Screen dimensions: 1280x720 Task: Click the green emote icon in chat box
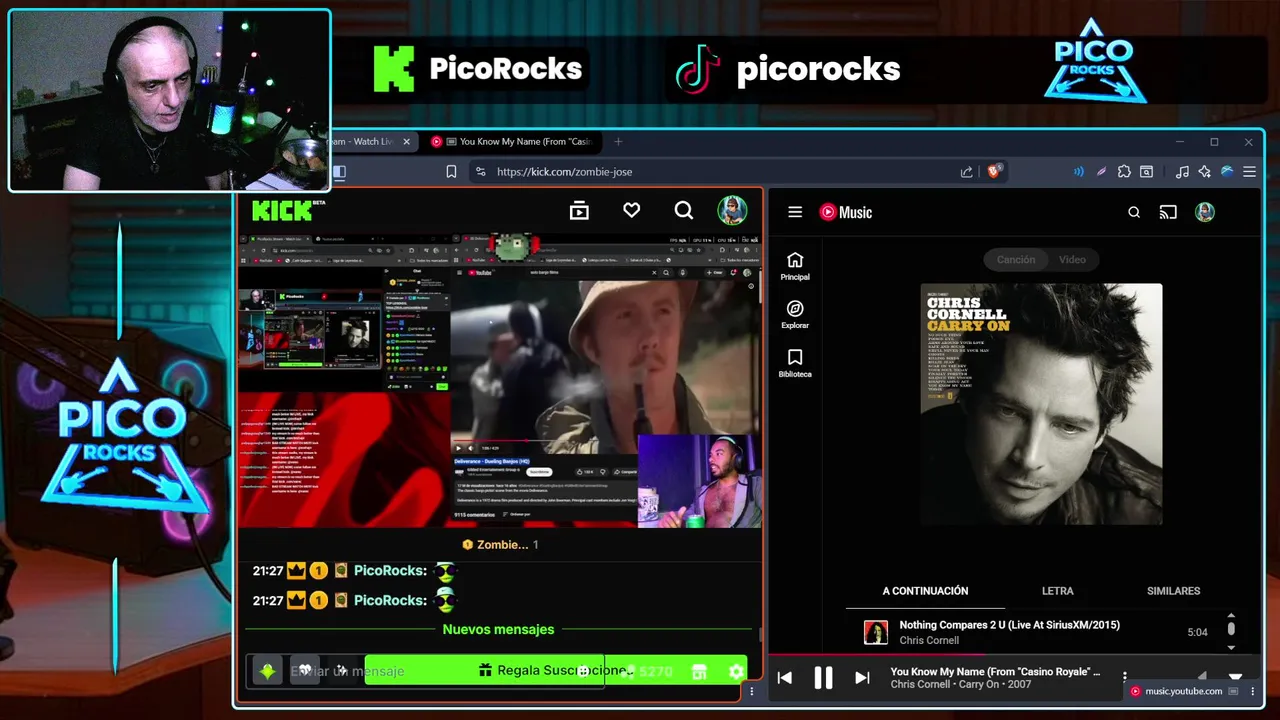point(267,671)
